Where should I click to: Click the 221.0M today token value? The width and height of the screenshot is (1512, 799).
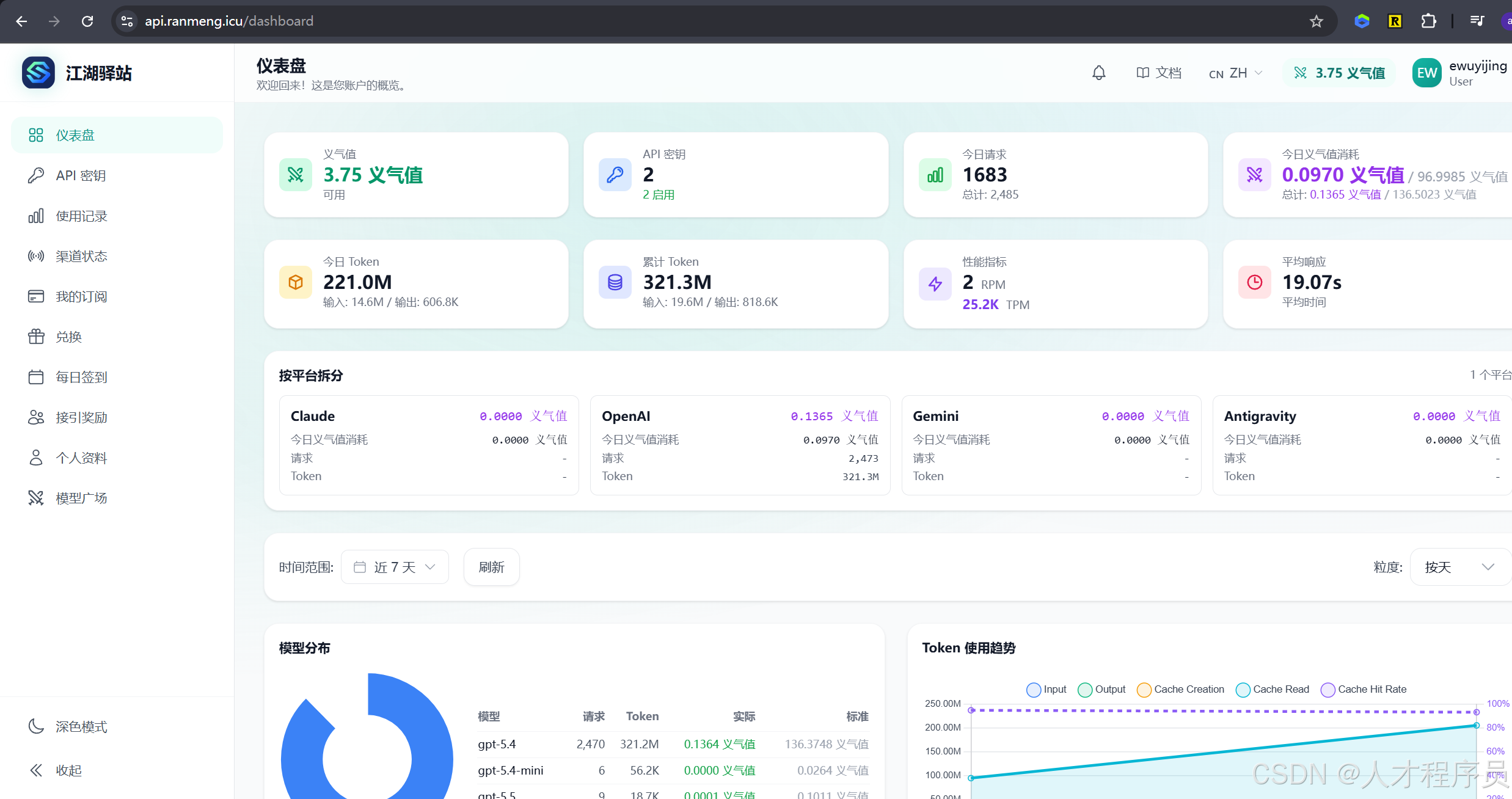pos(357,282)
